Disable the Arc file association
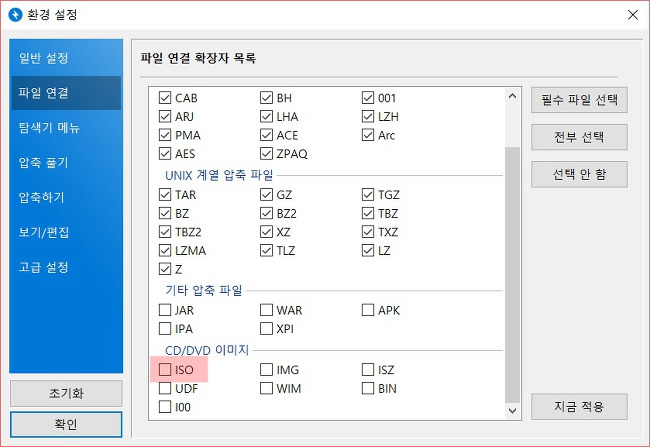The height and width of the screenshot is (447, 650). click(368, 135)
